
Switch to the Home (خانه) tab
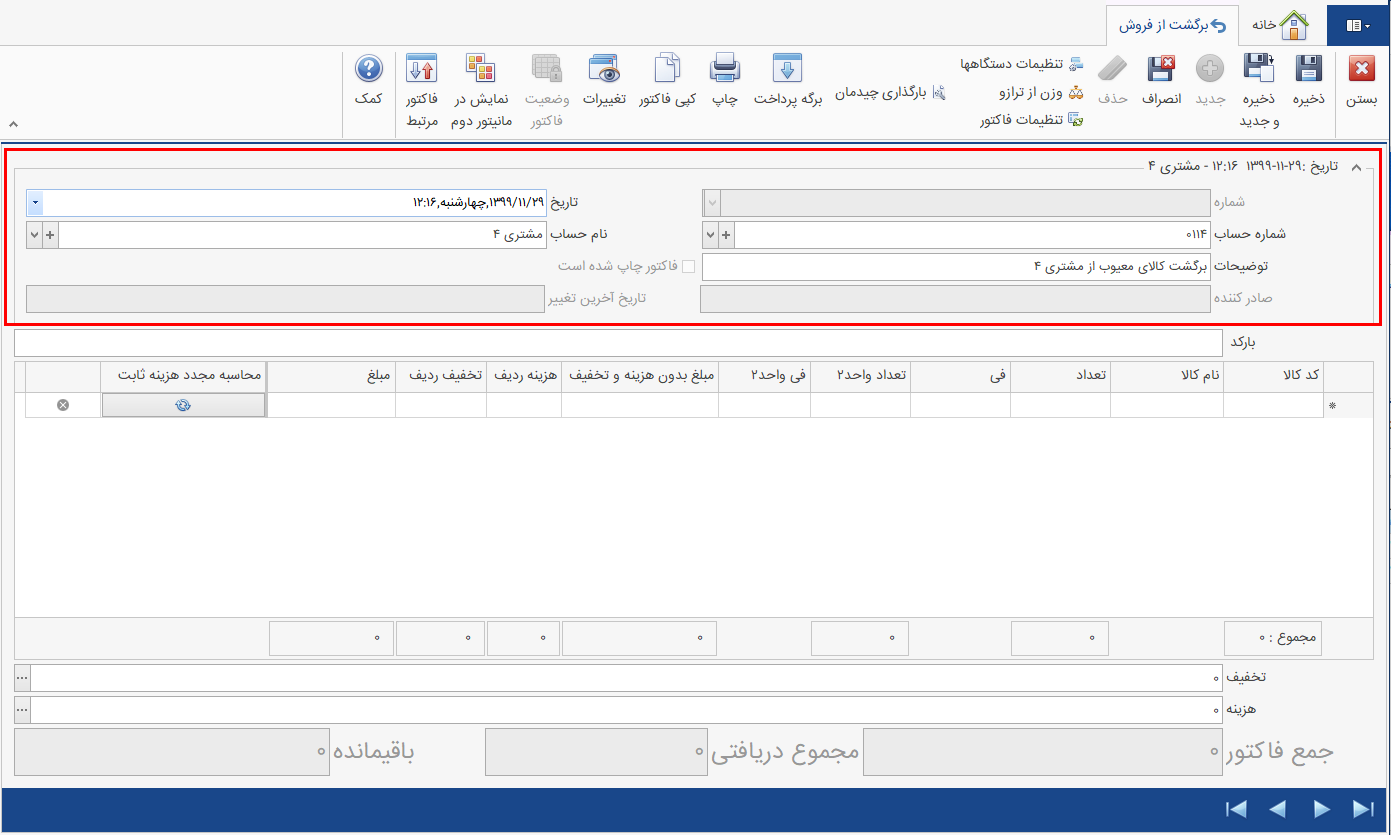[1281, 24]
